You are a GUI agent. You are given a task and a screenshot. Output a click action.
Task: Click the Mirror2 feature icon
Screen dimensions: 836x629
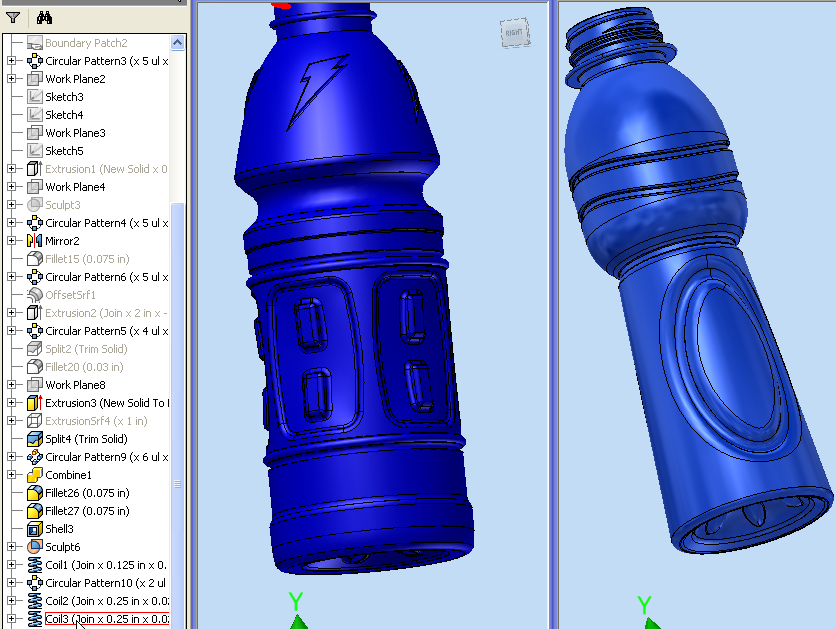click(35, 241)
